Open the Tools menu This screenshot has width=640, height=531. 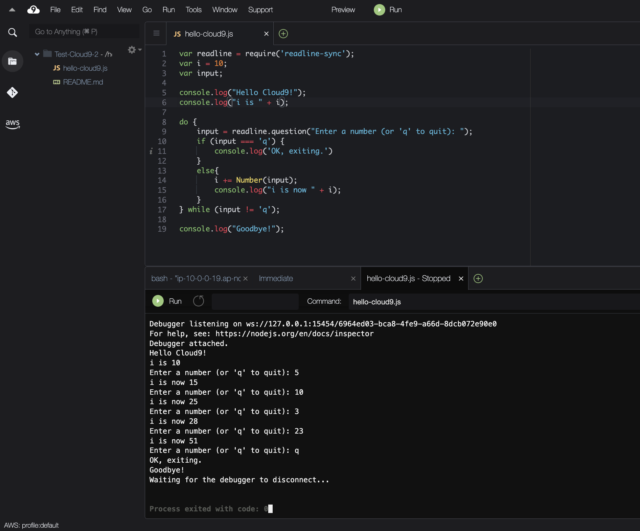click(x=193, y=10)
